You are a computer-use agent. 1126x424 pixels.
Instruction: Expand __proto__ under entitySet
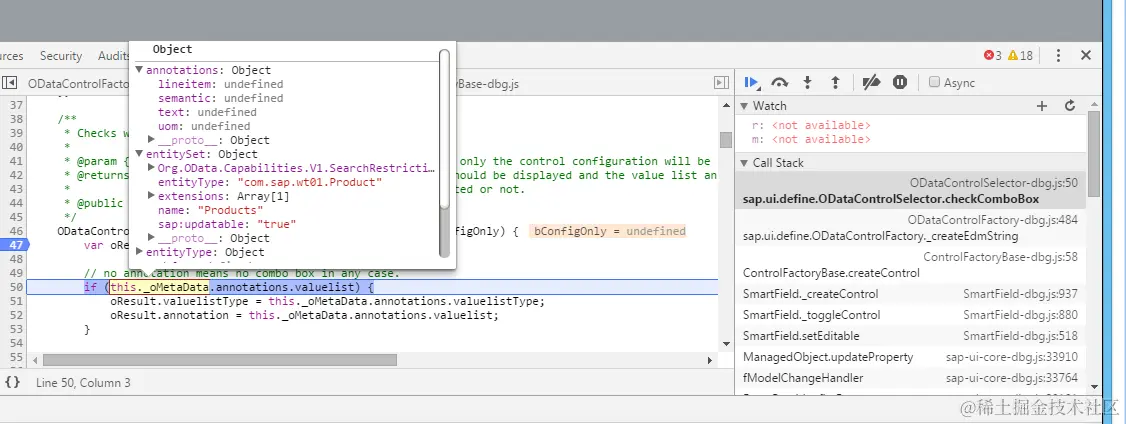152,238
